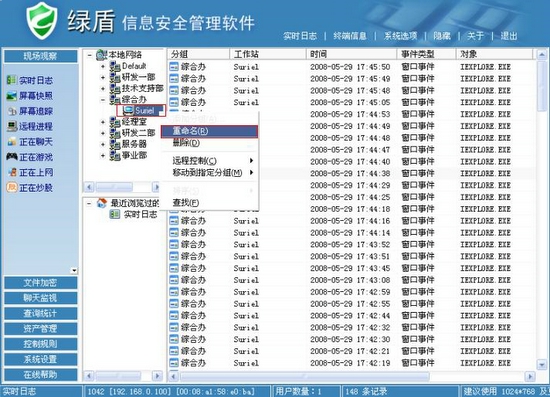Expand the 经理室 group node
550x397 pixels.
pyautogui.click(x=103, y=122)
